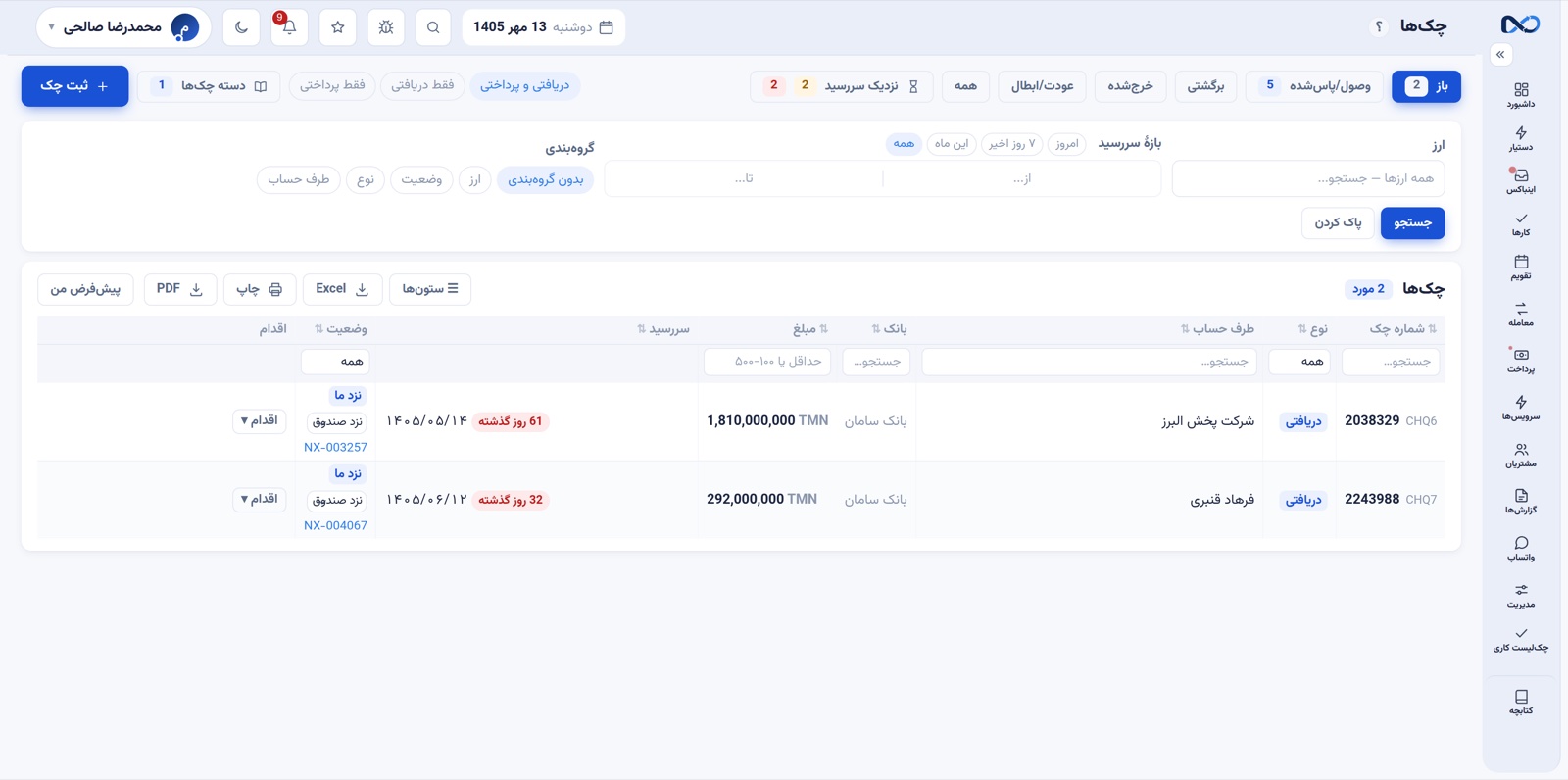The image size is (1568, 780).
Task: Open the ستون‌ها columns dropdown
Action: 430,289
